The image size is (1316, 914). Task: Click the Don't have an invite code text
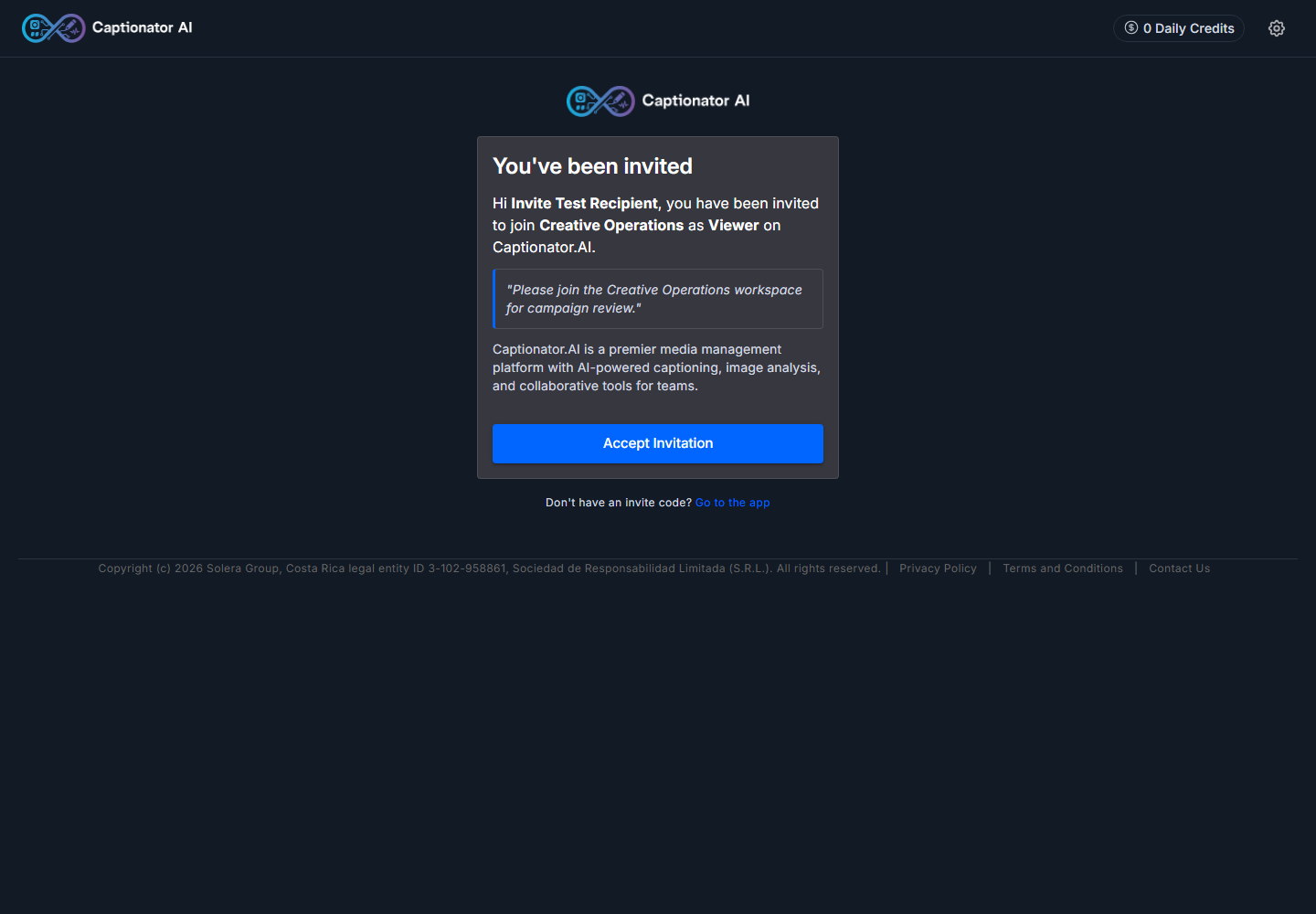click(619, 503)
